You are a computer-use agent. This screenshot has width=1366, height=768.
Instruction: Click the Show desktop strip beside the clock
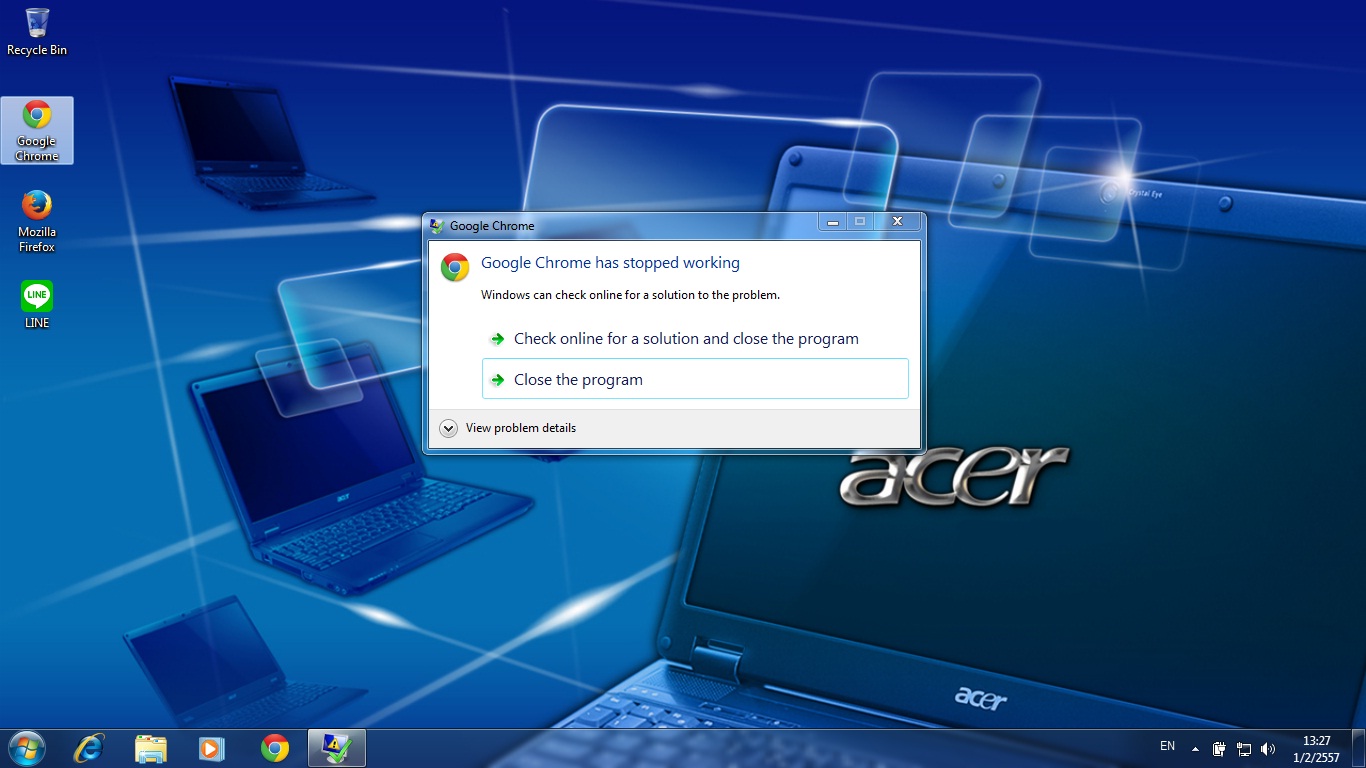[1358, 748]
